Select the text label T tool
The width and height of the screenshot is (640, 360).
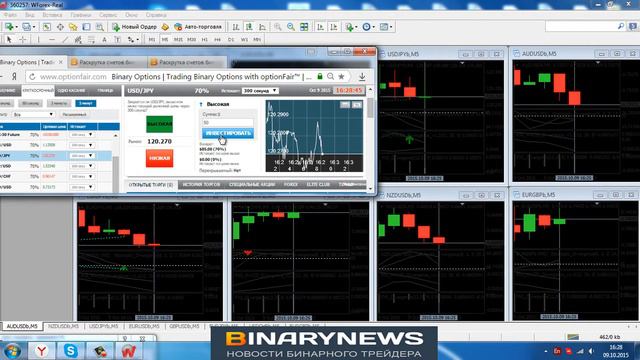pyautogui.click(x=118, y=40)
